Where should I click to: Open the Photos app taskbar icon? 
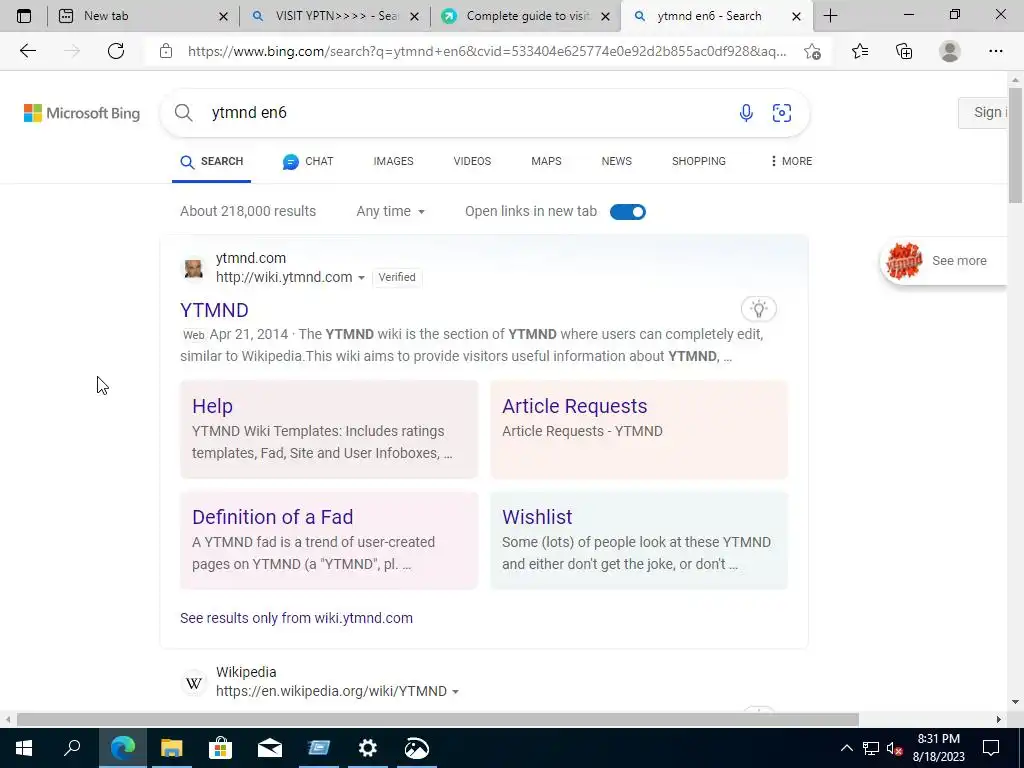point(417,748)
